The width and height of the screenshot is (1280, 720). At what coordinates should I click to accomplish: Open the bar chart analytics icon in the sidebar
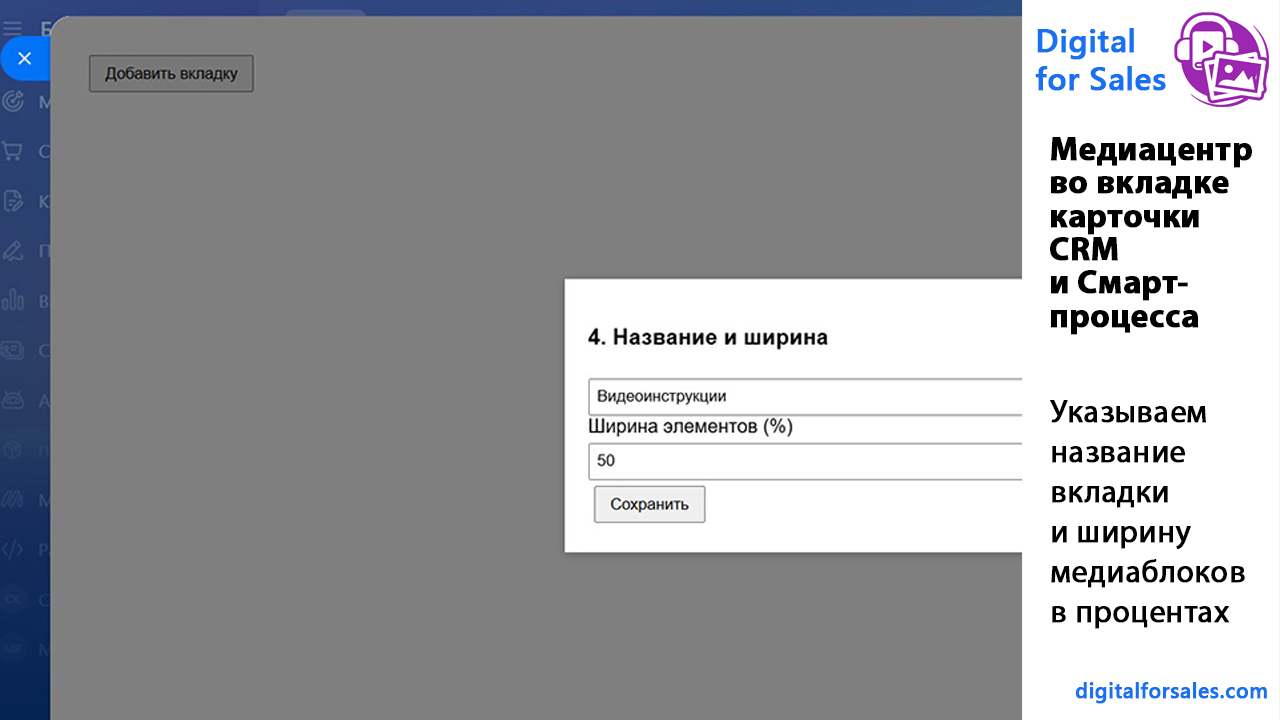coord(13,299)
